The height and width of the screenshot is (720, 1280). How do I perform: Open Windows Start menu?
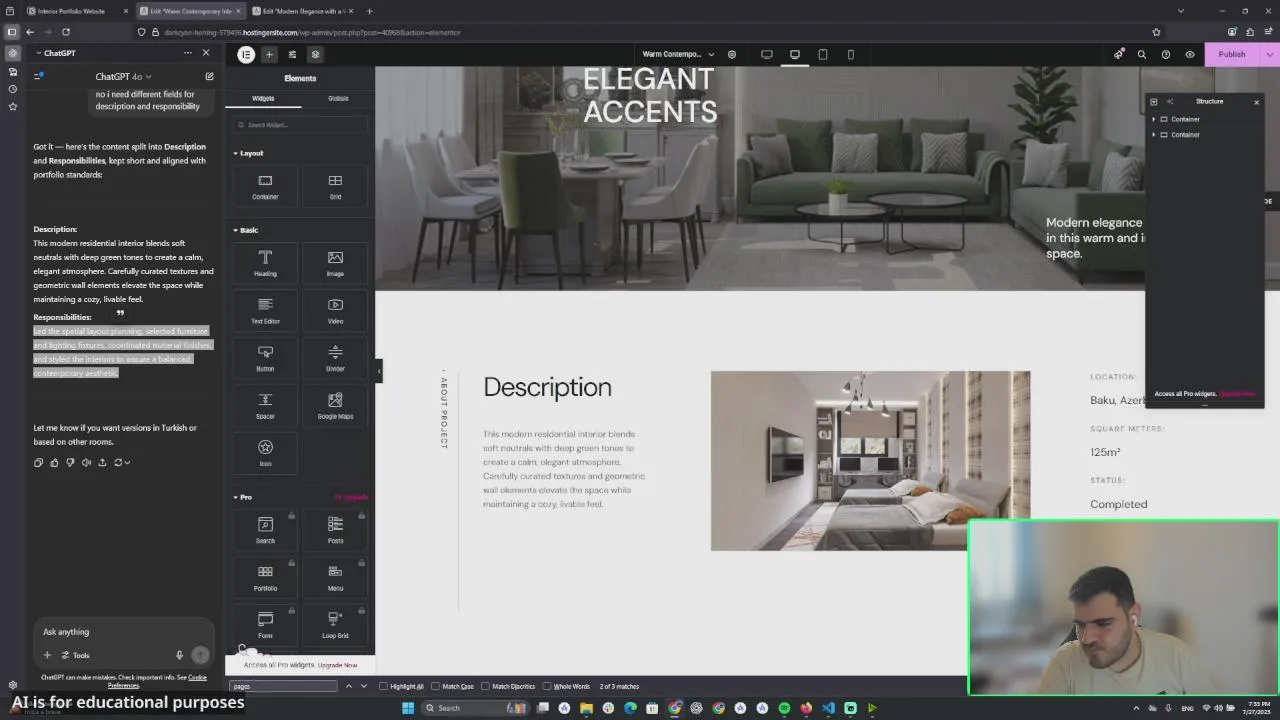click(408, 708)
